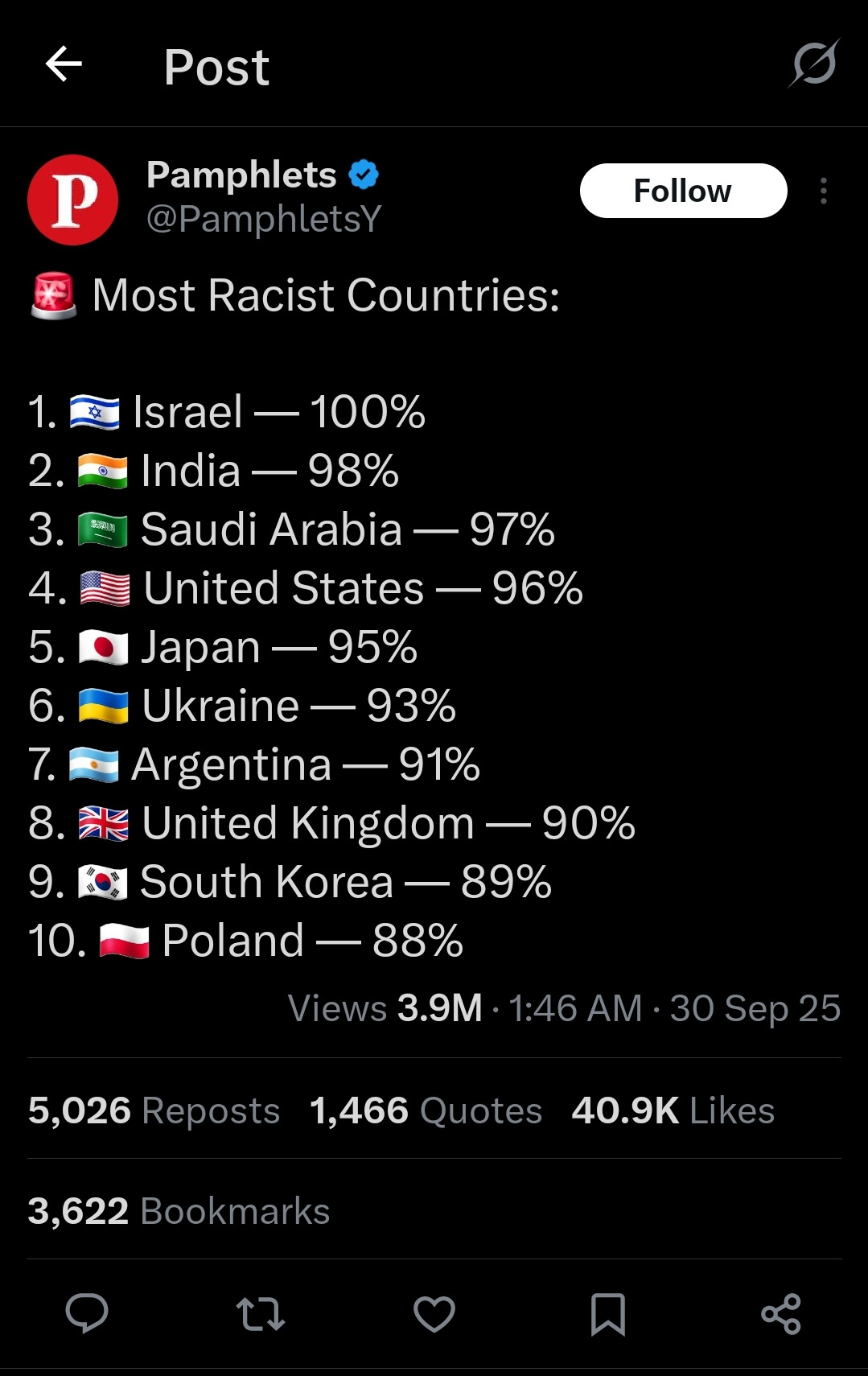View the 40.9K Likes list
This screenshot has width=868, height=1376.
click(x=673, y=1110)
